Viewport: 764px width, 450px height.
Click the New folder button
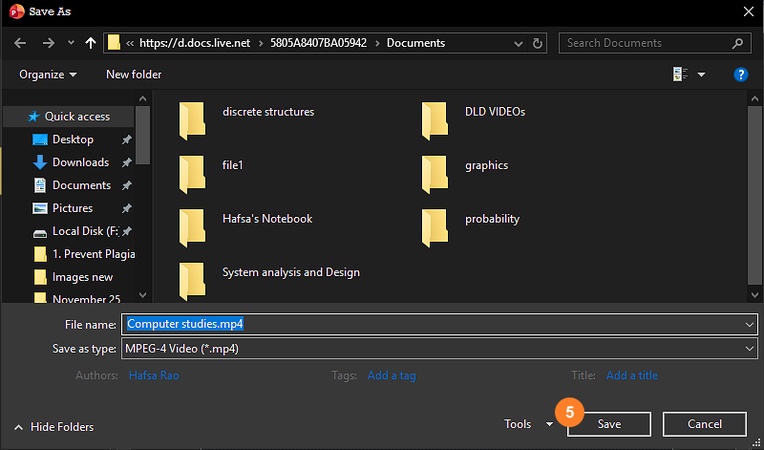click(x=133, y=74)
